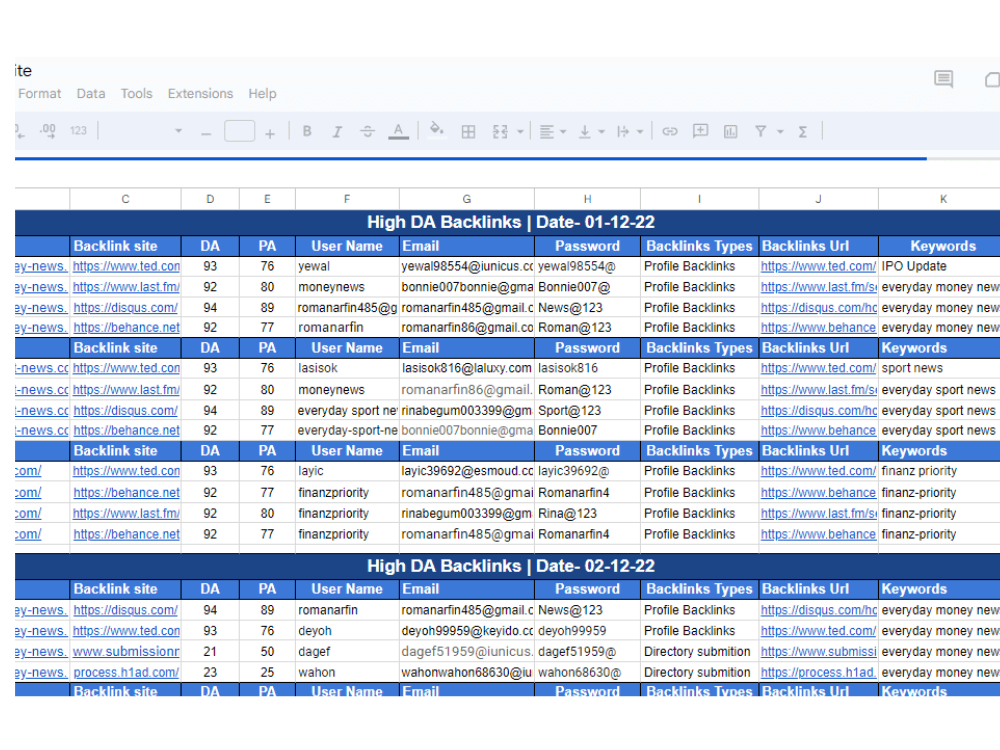Image resolution: width=1000 pixels, height=750 pixels.
Task: Click the create filter icon
Action: (760, 131)
